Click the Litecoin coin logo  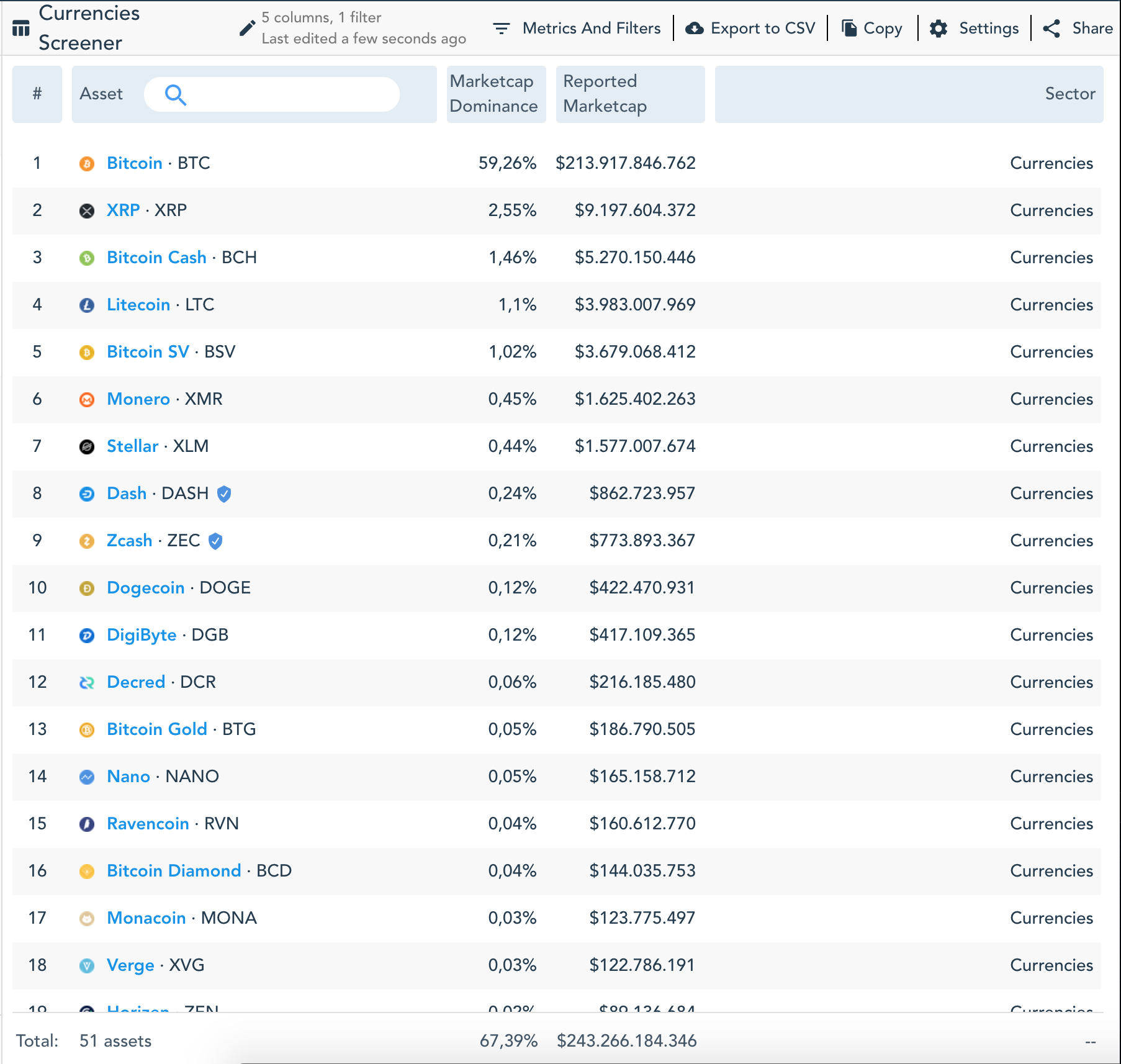point(87,305)
